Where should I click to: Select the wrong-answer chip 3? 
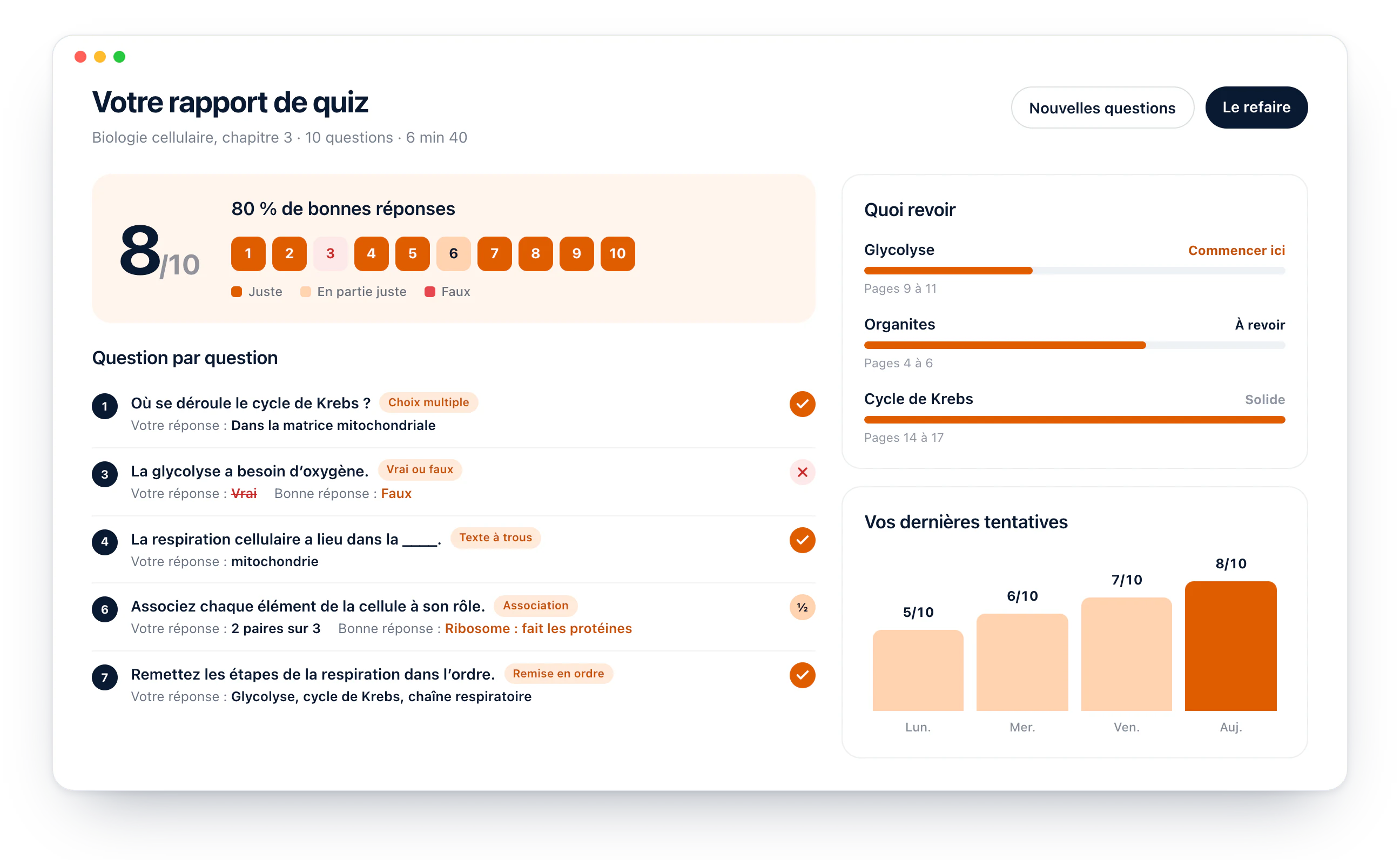[x=330, y=254]
